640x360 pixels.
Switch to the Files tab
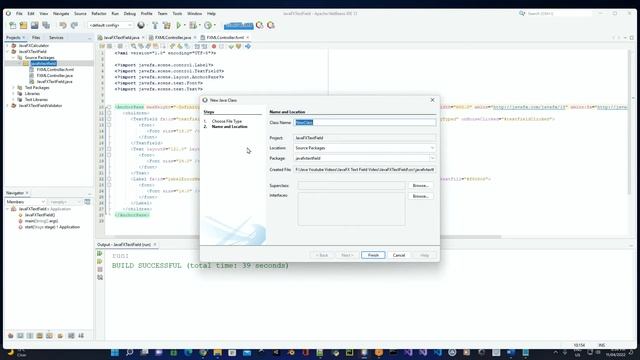tap(36, 38)
